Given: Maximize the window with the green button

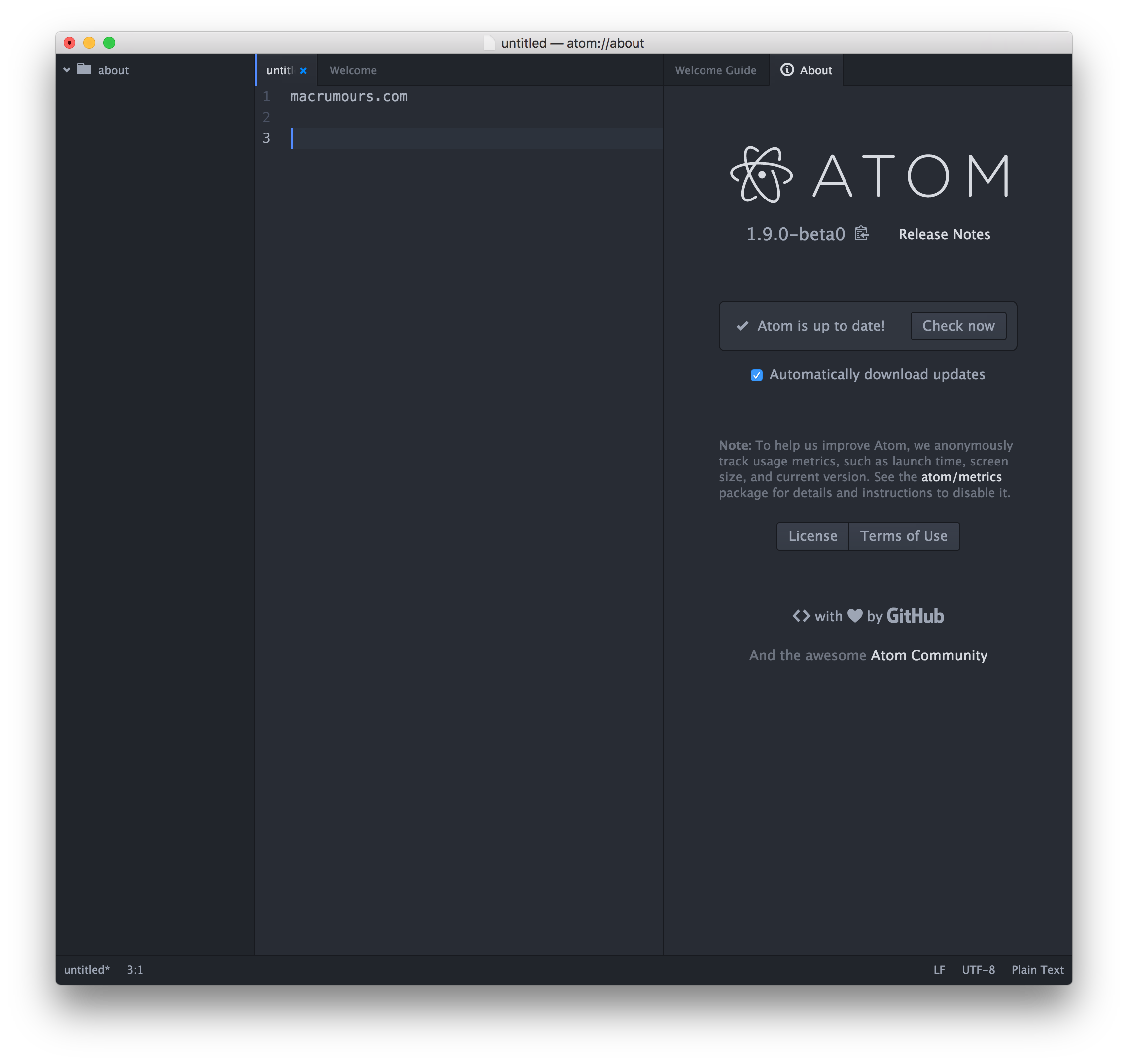Looking at the screenshot, I should coord(110,43).
